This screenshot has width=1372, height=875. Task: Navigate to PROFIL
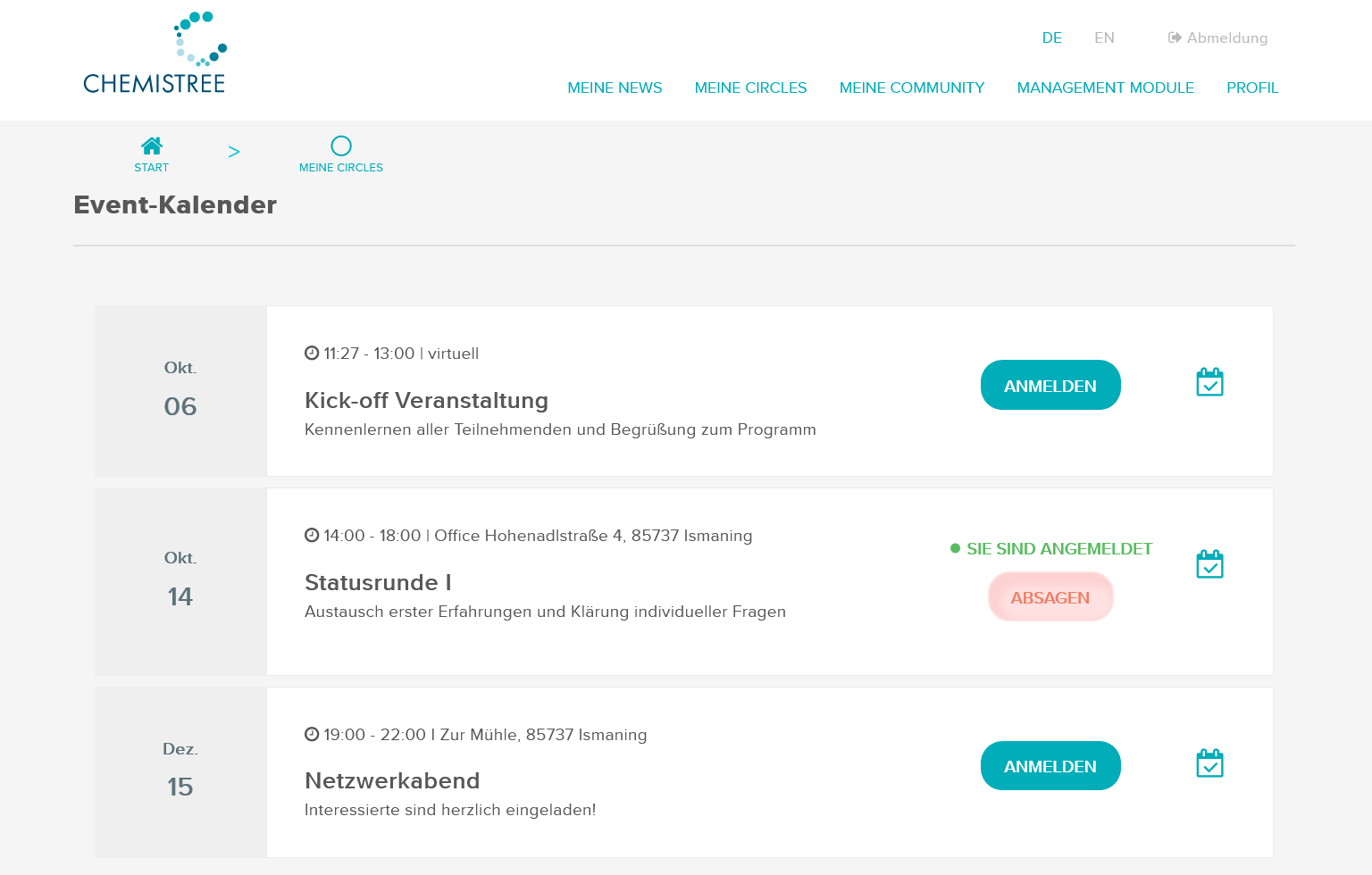1252,87
